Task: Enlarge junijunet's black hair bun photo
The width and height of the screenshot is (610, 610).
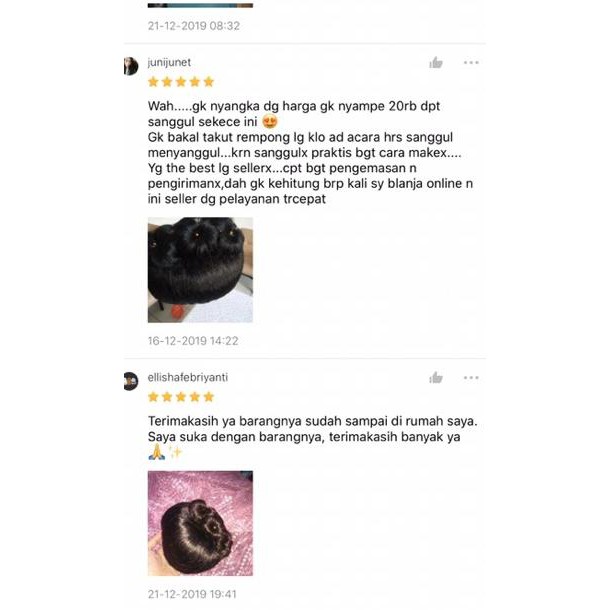Action: tap(200, 270)
